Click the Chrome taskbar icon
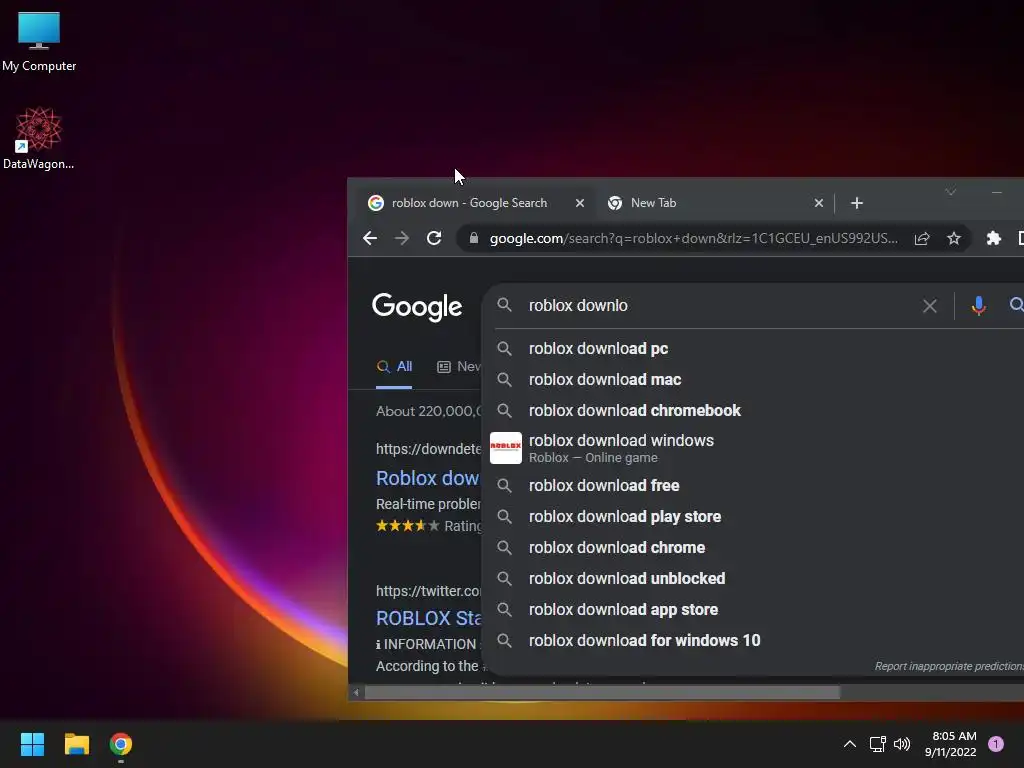This screenshot has width=1024, height=768. click(121, 744)
